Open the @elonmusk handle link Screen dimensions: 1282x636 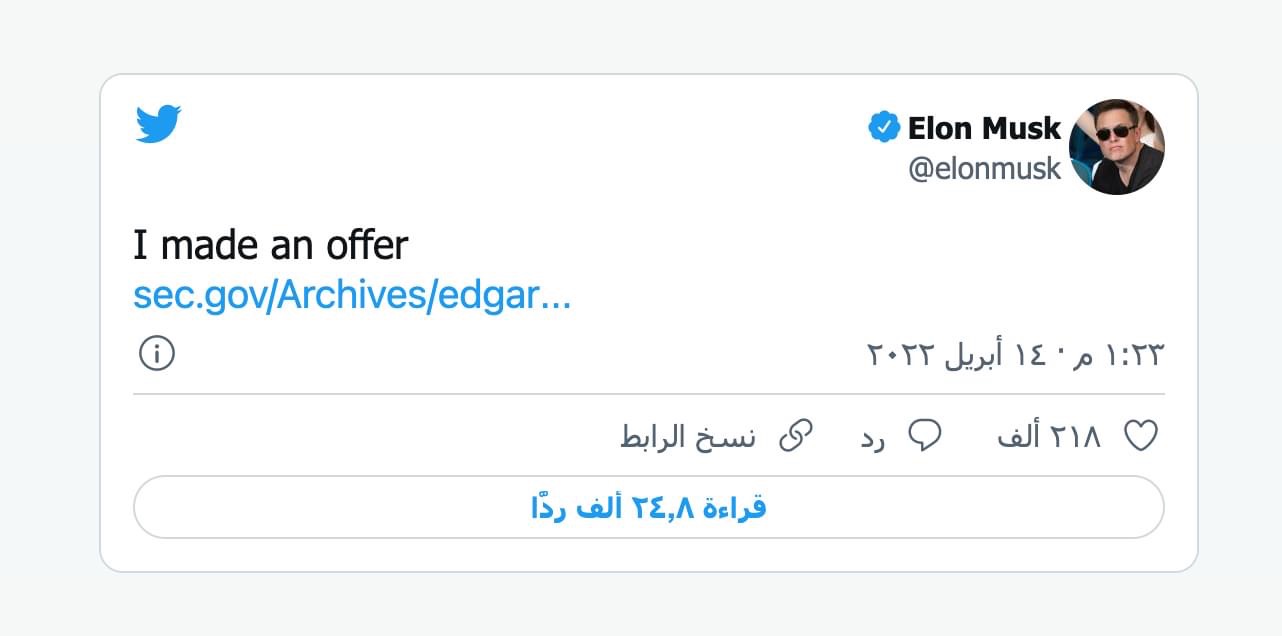(984, 169)
